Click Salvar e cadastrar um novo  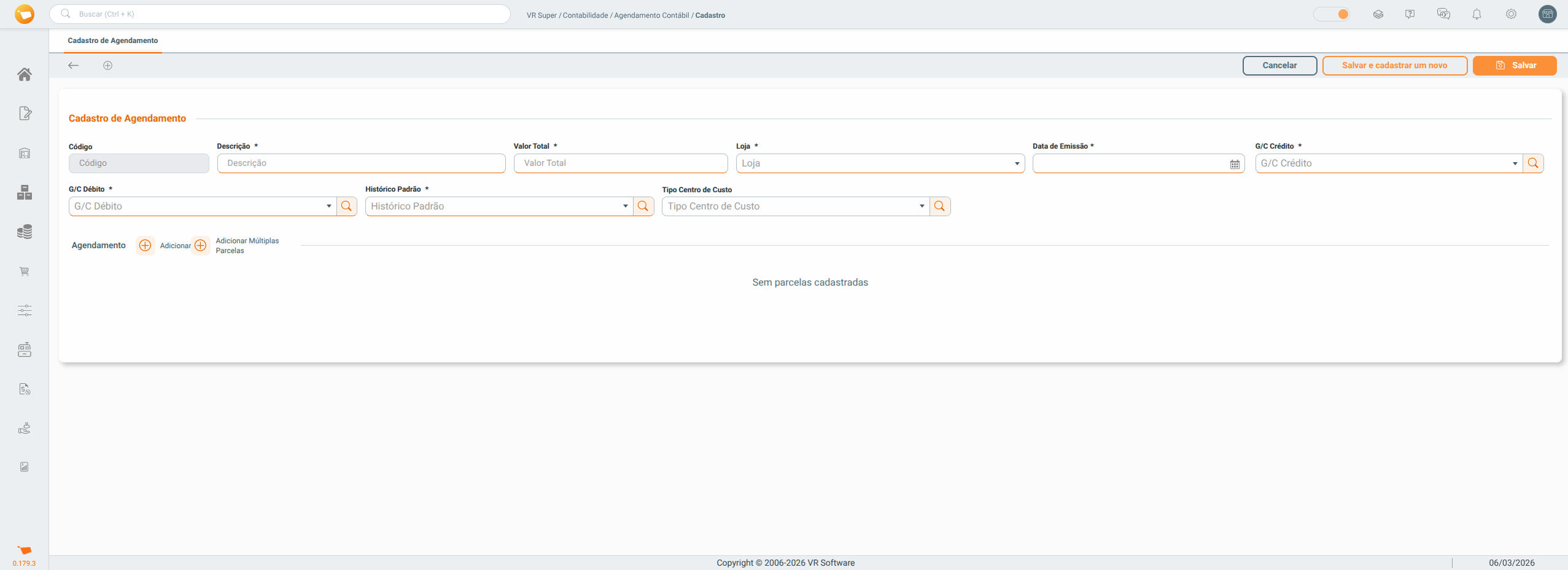[x=1394, y=66]
